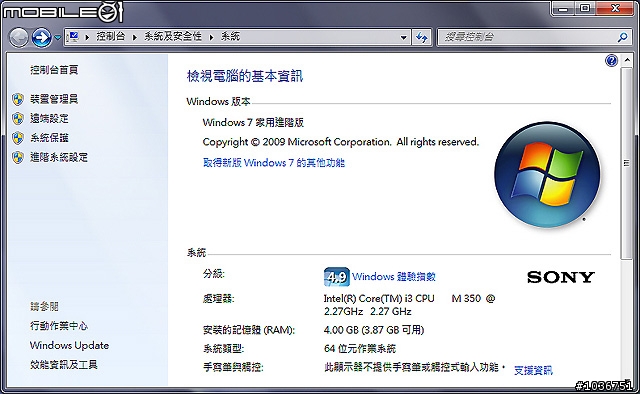Click 取得新版 Windows 7 的其他功能 link

coord(274,163)
